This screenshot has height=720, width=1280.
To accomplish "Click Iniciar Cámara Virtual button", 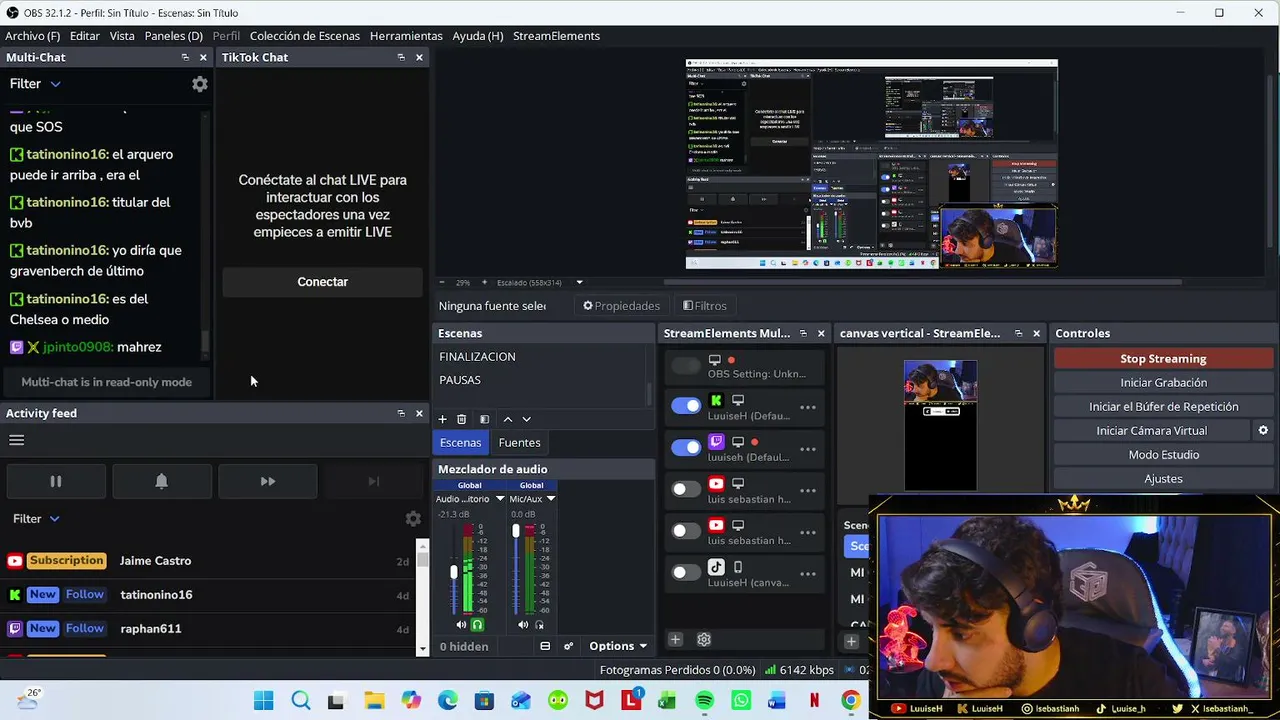I will click(1152, 431).
